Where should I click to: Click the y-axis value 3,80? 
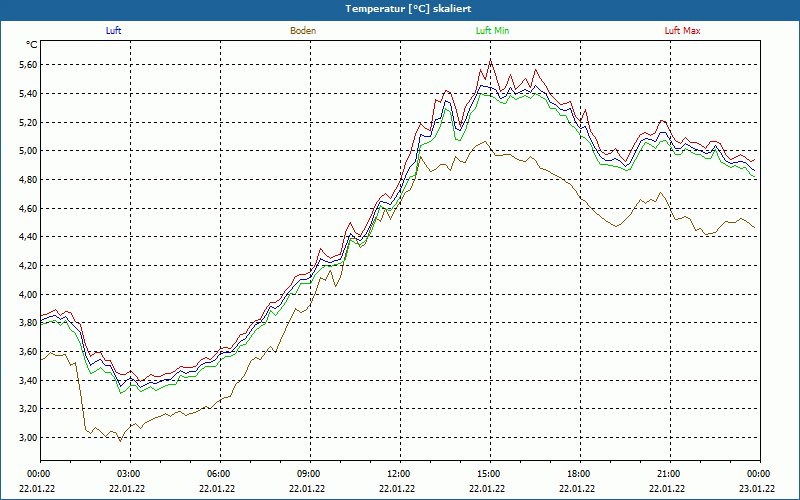tap(27, 323)
